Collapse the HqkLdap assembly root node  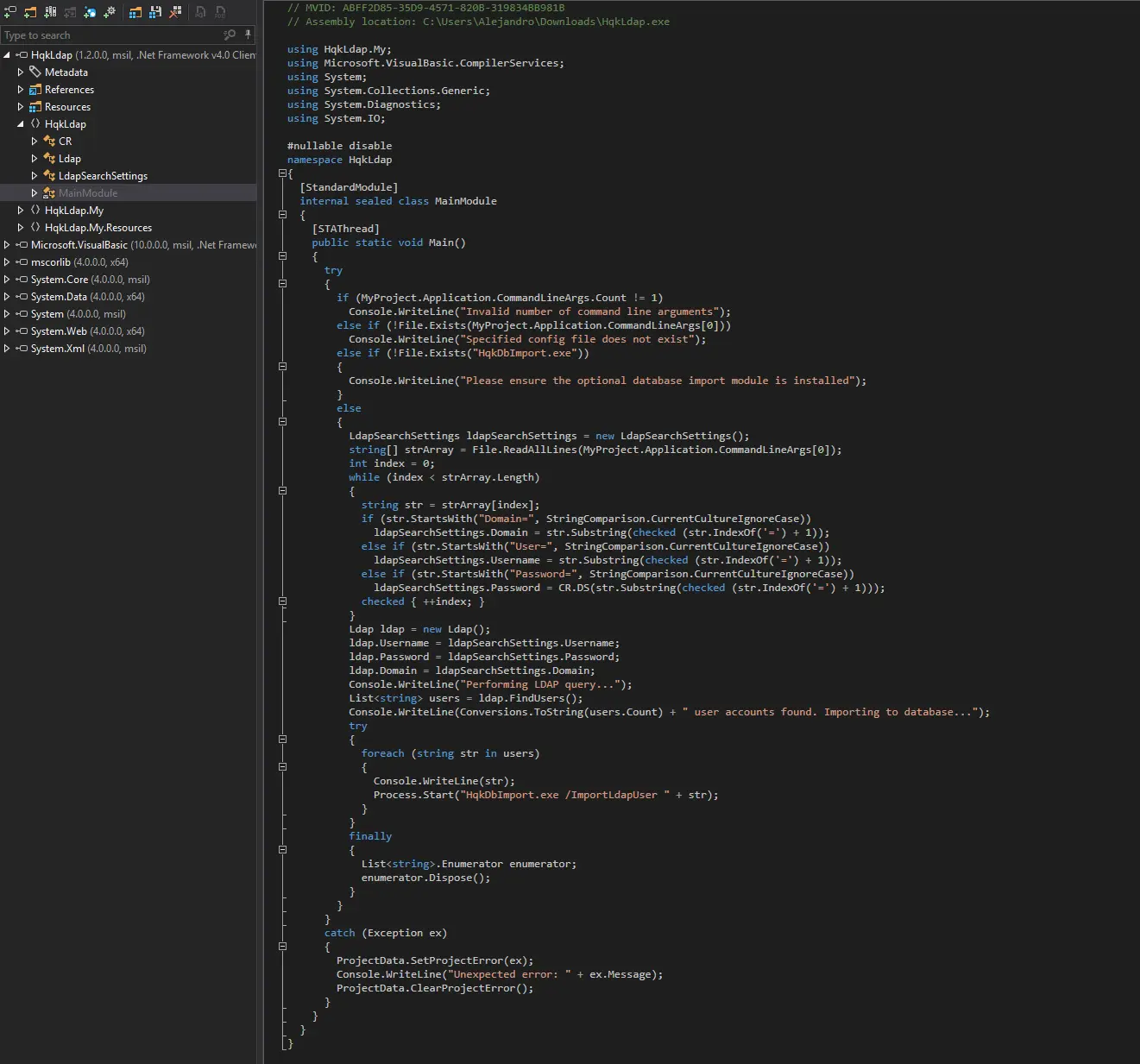[x=7, y=54]
